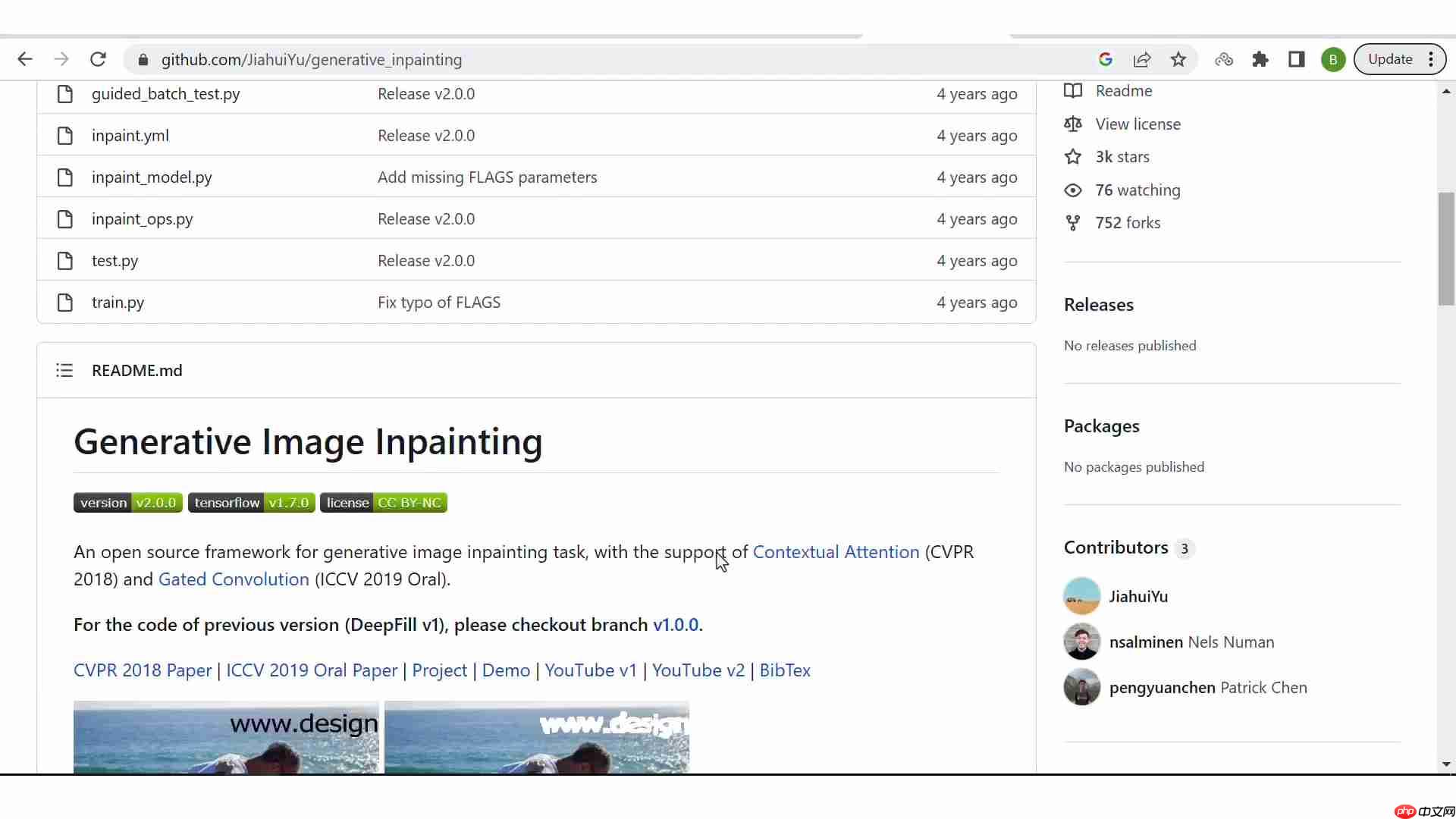Open the Releases section heading

click(1099, 305)
